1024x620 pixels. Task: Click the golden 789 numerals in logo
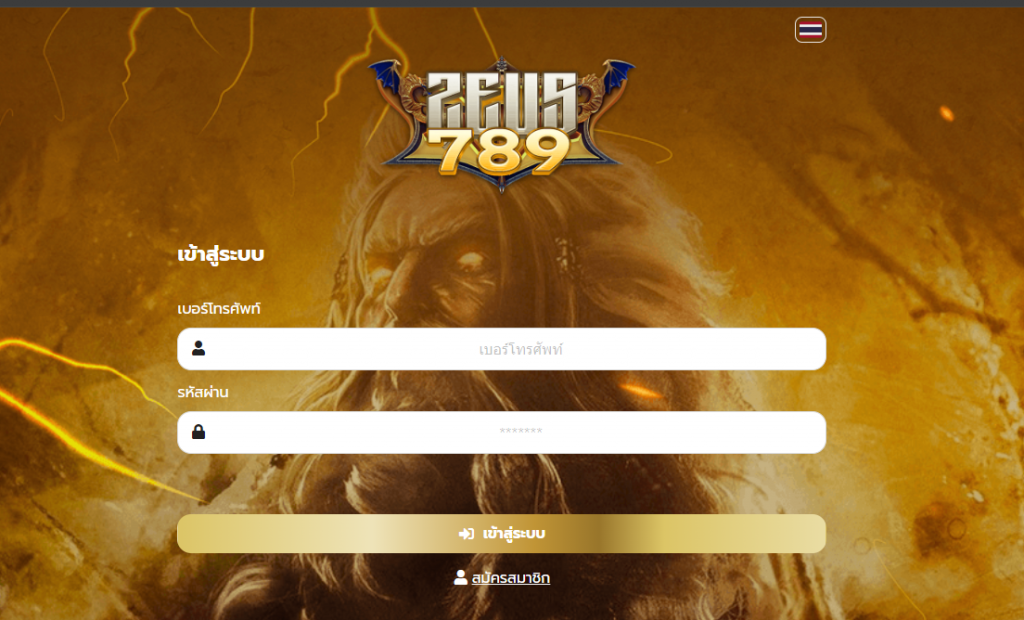[503, 152]
